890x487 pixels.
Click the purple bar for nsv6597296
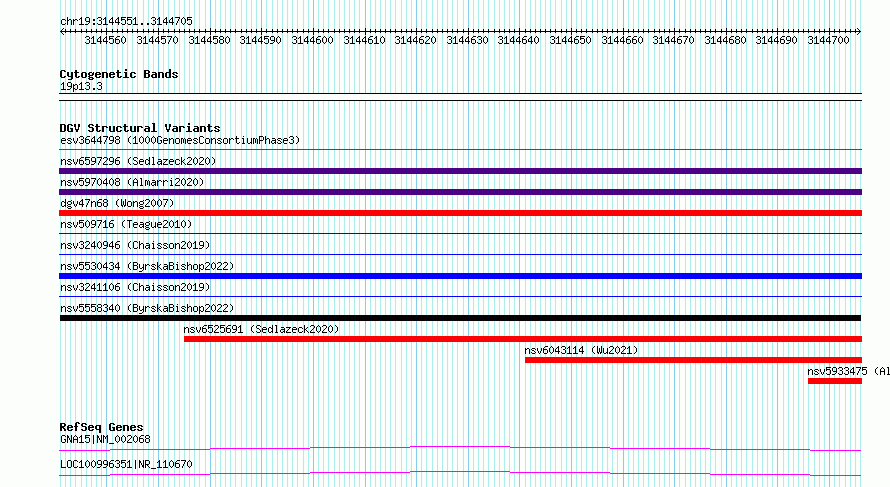pos(460,171)
